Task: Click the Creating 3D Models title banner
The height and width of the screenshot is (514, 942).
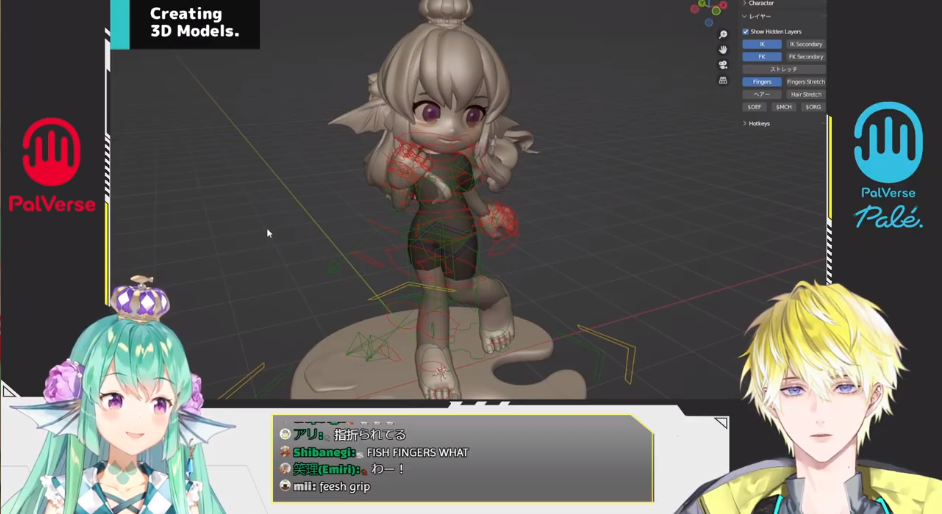Action: [x=185, y=24]
